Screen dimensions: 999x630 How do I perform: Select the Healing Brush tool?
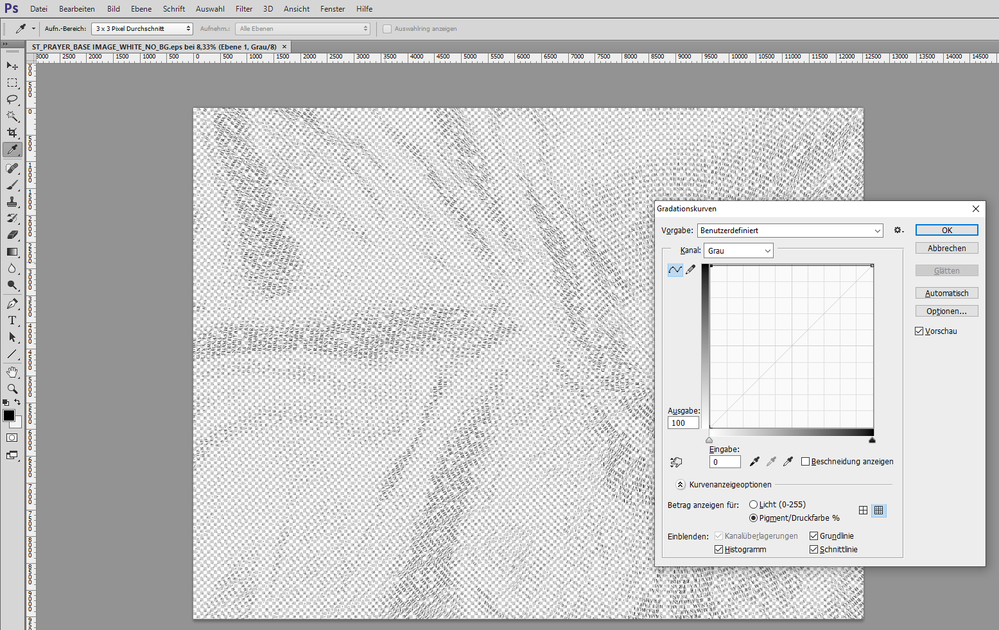click(12, 168)
